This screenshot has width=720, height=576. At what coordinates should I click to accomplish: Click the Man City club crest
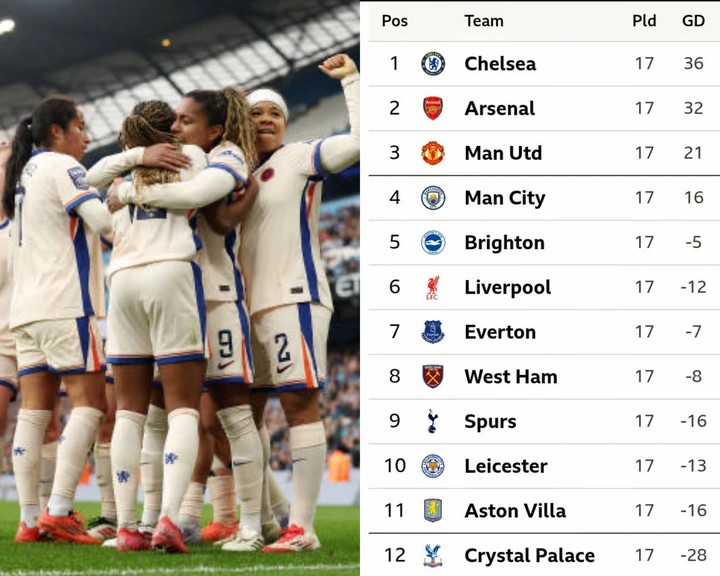coord(433,198)
